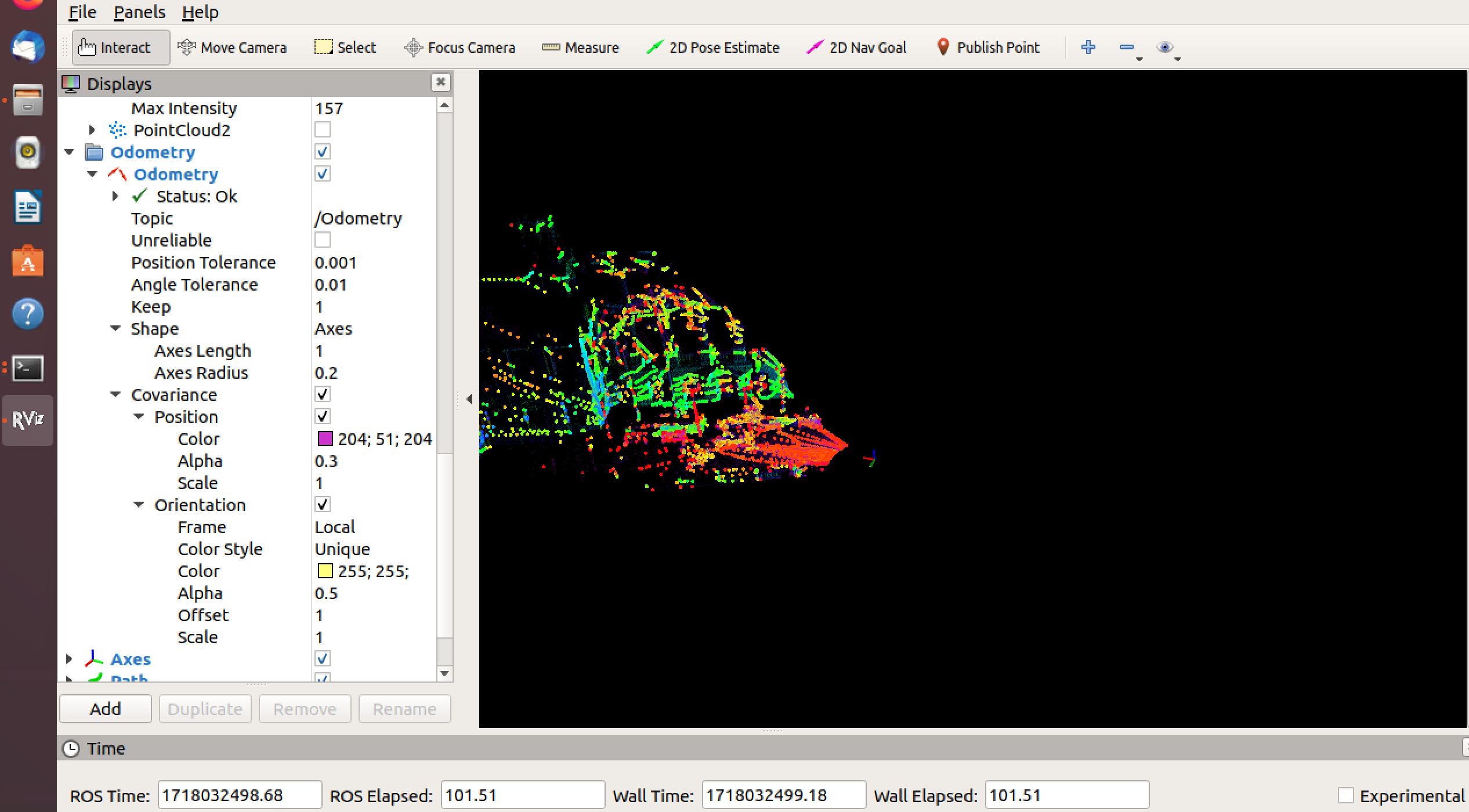Select the 2D Nav Goal tool
The image size is (1469, 812).
coord(856,48)
